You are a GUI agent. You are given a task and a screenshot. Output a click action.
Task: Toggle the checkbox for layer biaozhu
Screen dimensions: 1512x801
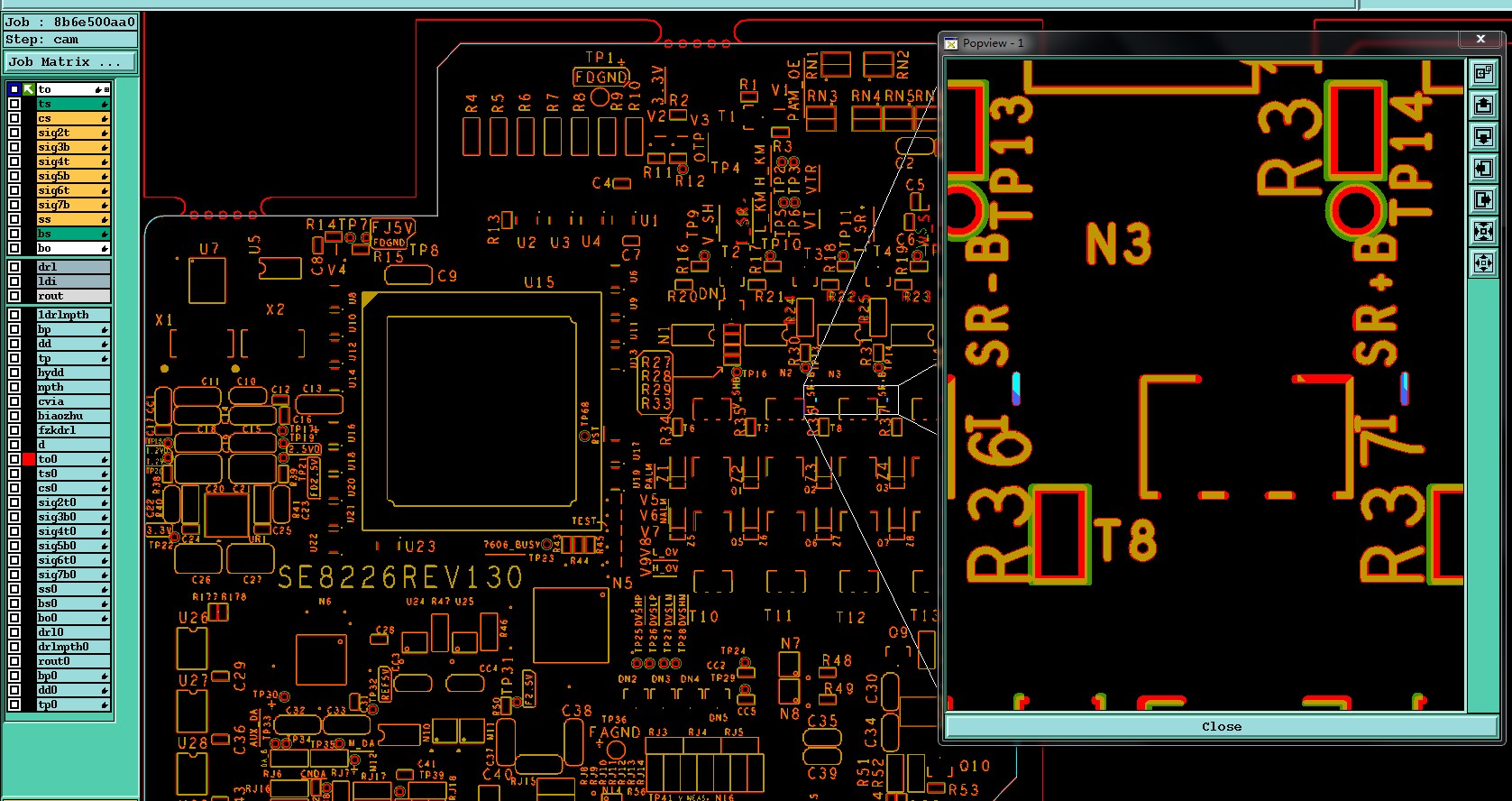[14, 416]
